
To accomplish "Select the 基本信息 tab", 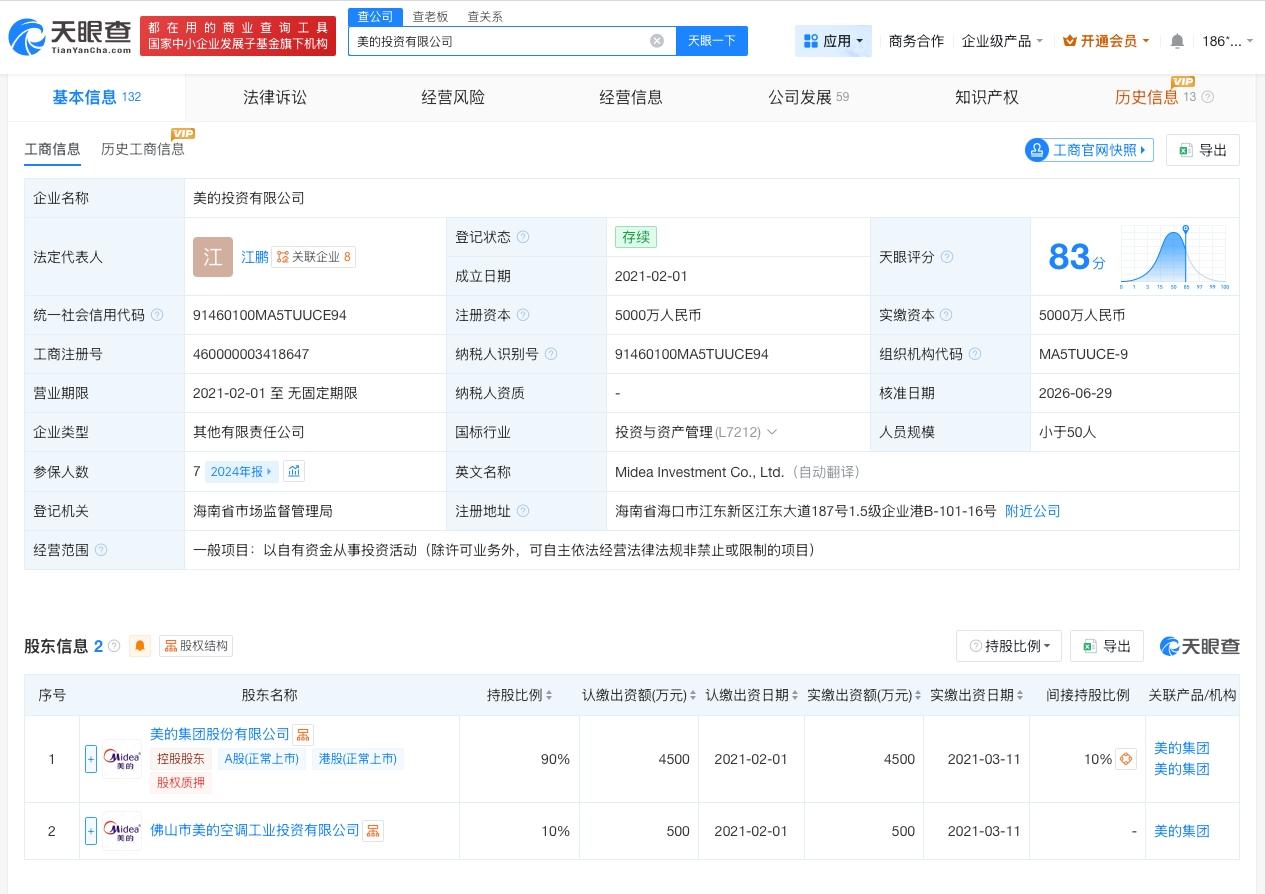I will tap(97, 97).
